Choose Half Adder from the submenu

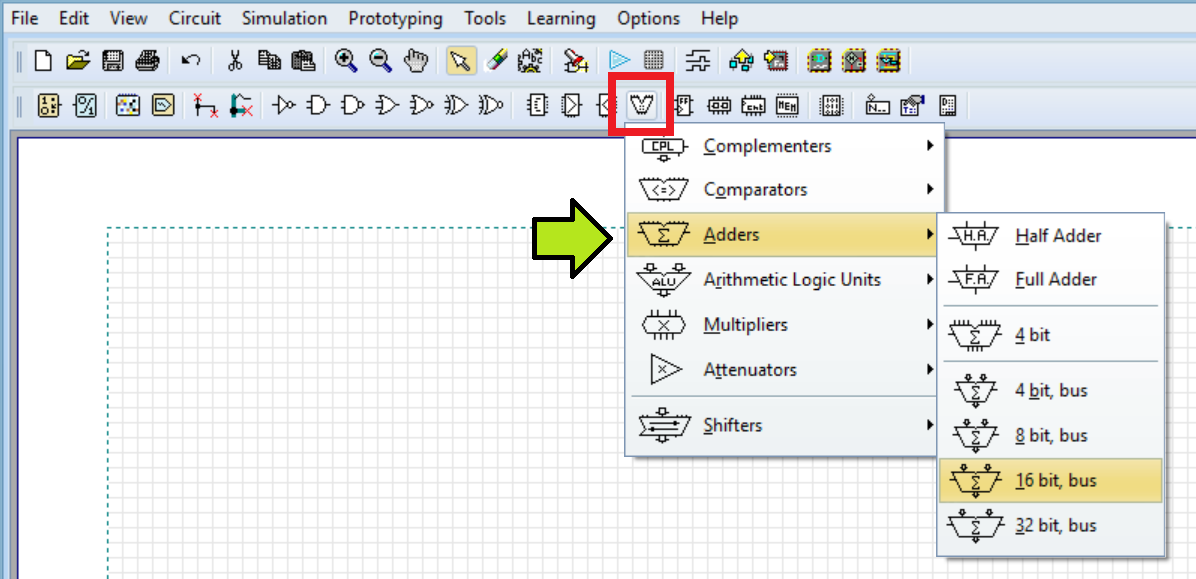[1050, 236]
